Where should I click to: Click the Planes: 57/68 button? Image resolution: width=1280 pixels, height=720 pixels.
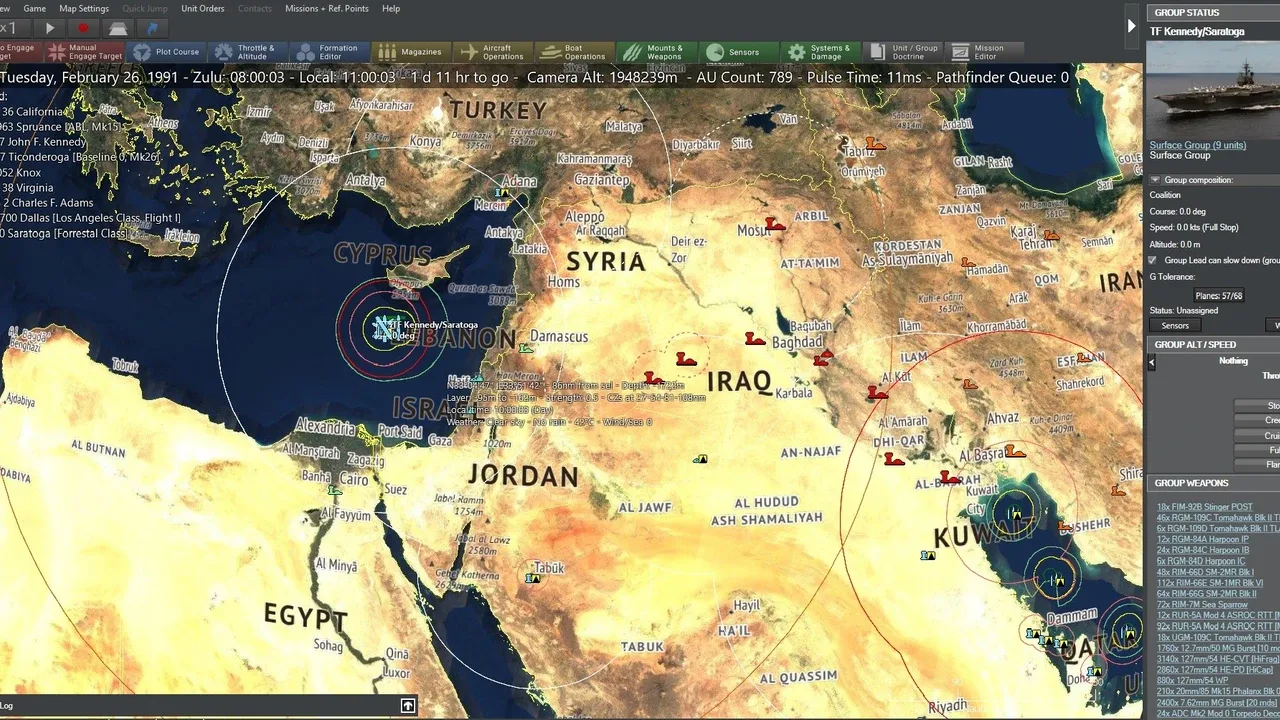coord(1219,296)
